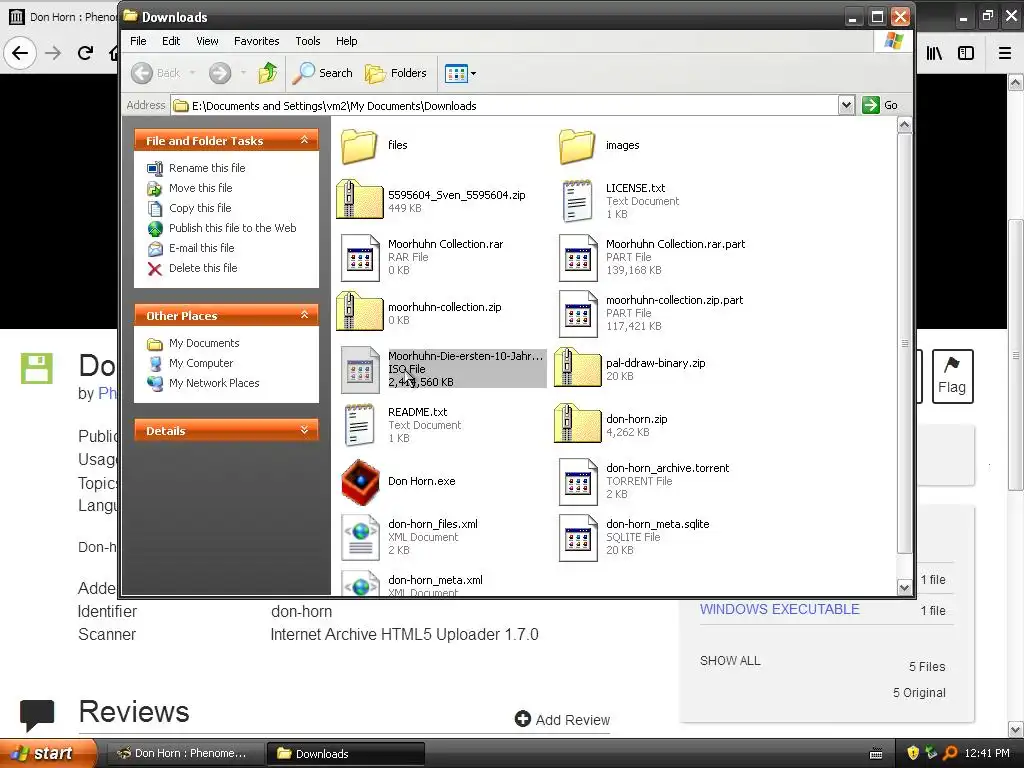The image size is (1024, 768).
Task: Open the WINDOWS EXECUTABLE download link
Action: [780, 609]
